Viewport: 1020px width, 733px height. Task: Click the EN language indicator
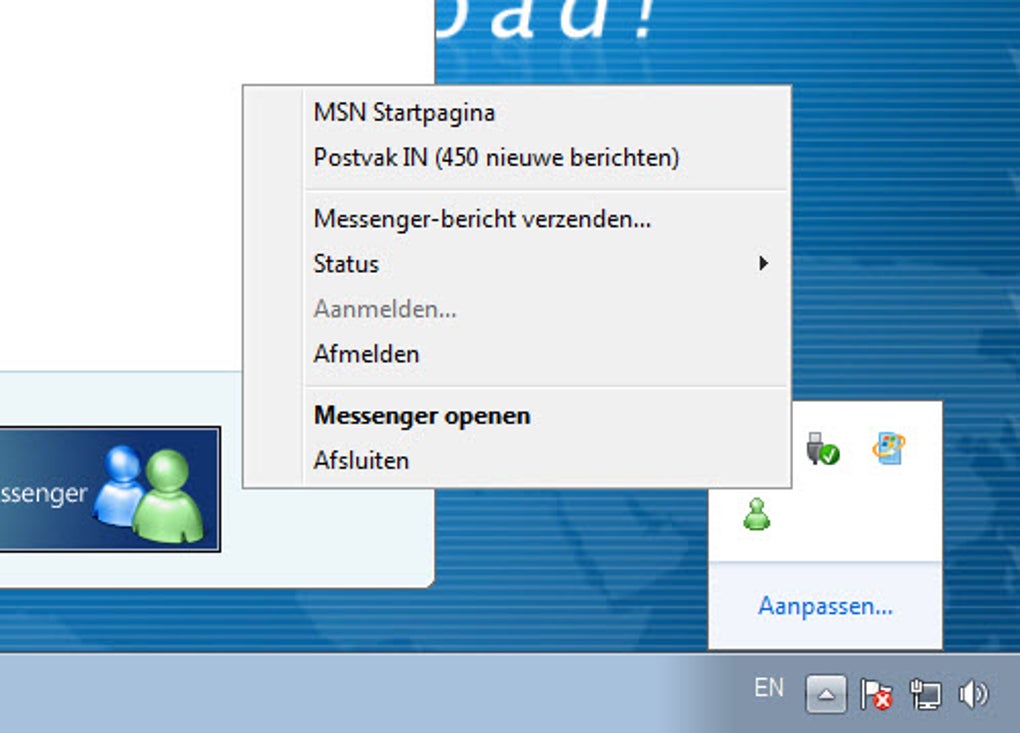pos(769,687)
